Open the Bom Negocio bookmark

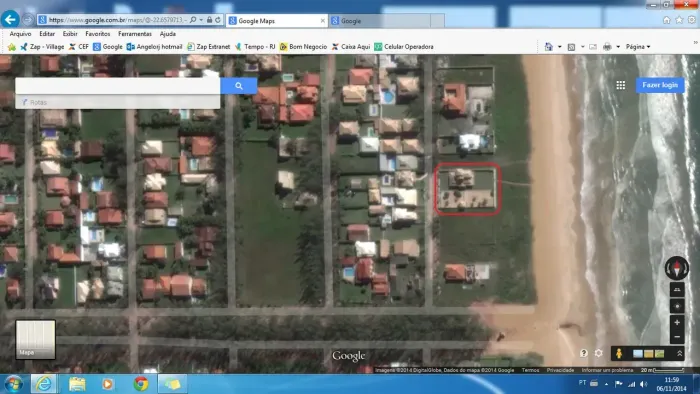(303, 47)
